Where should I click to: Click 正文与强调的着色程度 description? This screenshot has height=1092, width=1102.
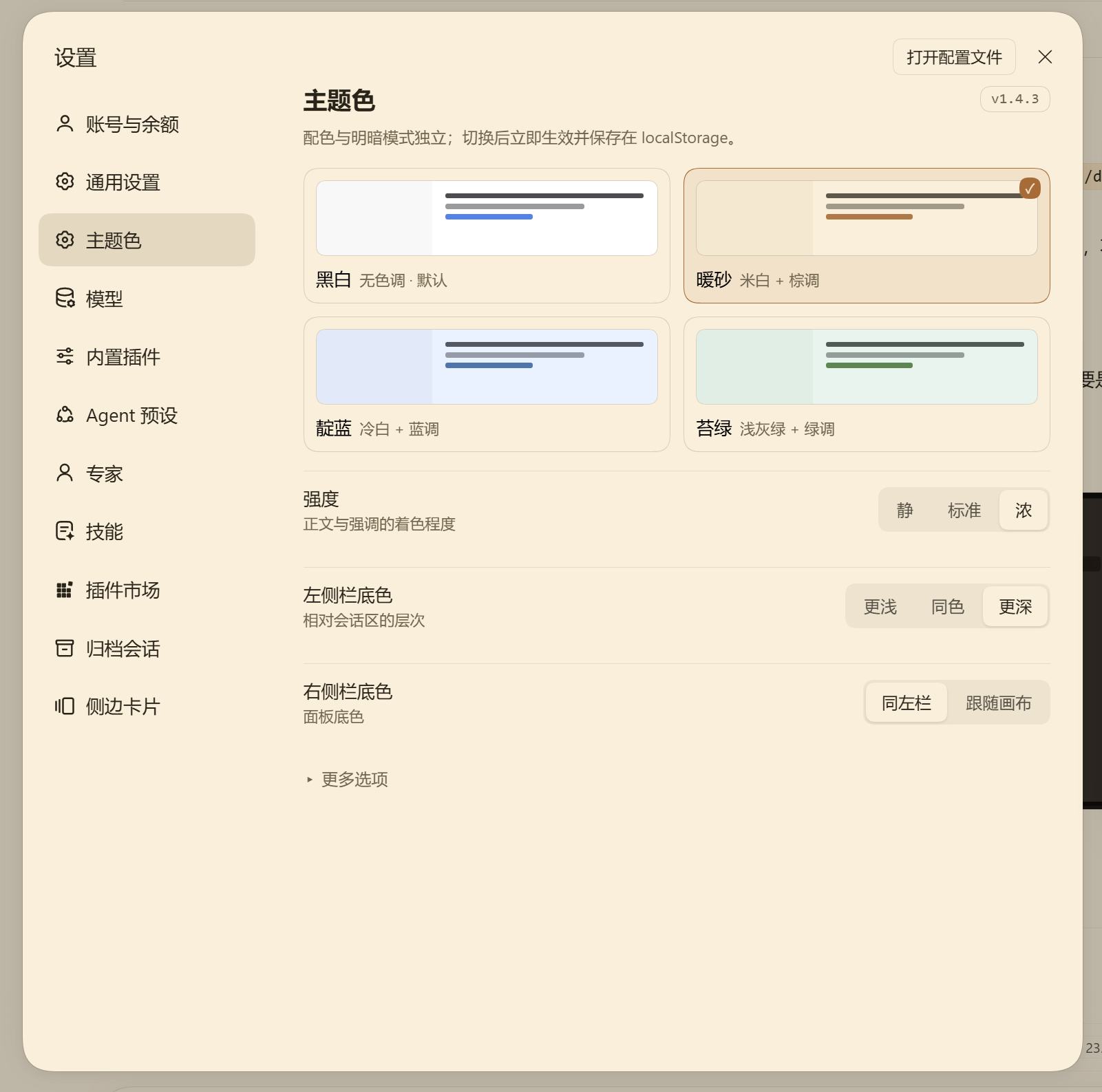pyautogui.click(x=379, y=524)
